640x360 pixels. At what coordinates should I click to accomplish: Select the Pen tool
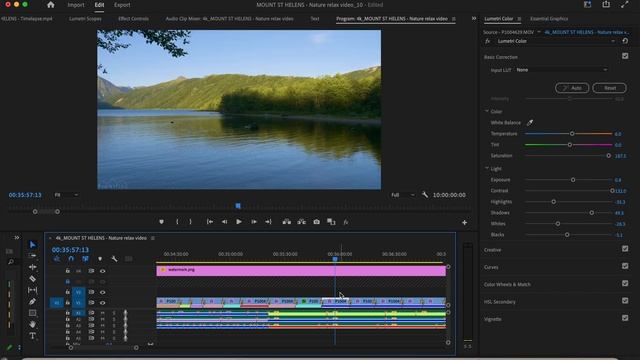(32, 302)
